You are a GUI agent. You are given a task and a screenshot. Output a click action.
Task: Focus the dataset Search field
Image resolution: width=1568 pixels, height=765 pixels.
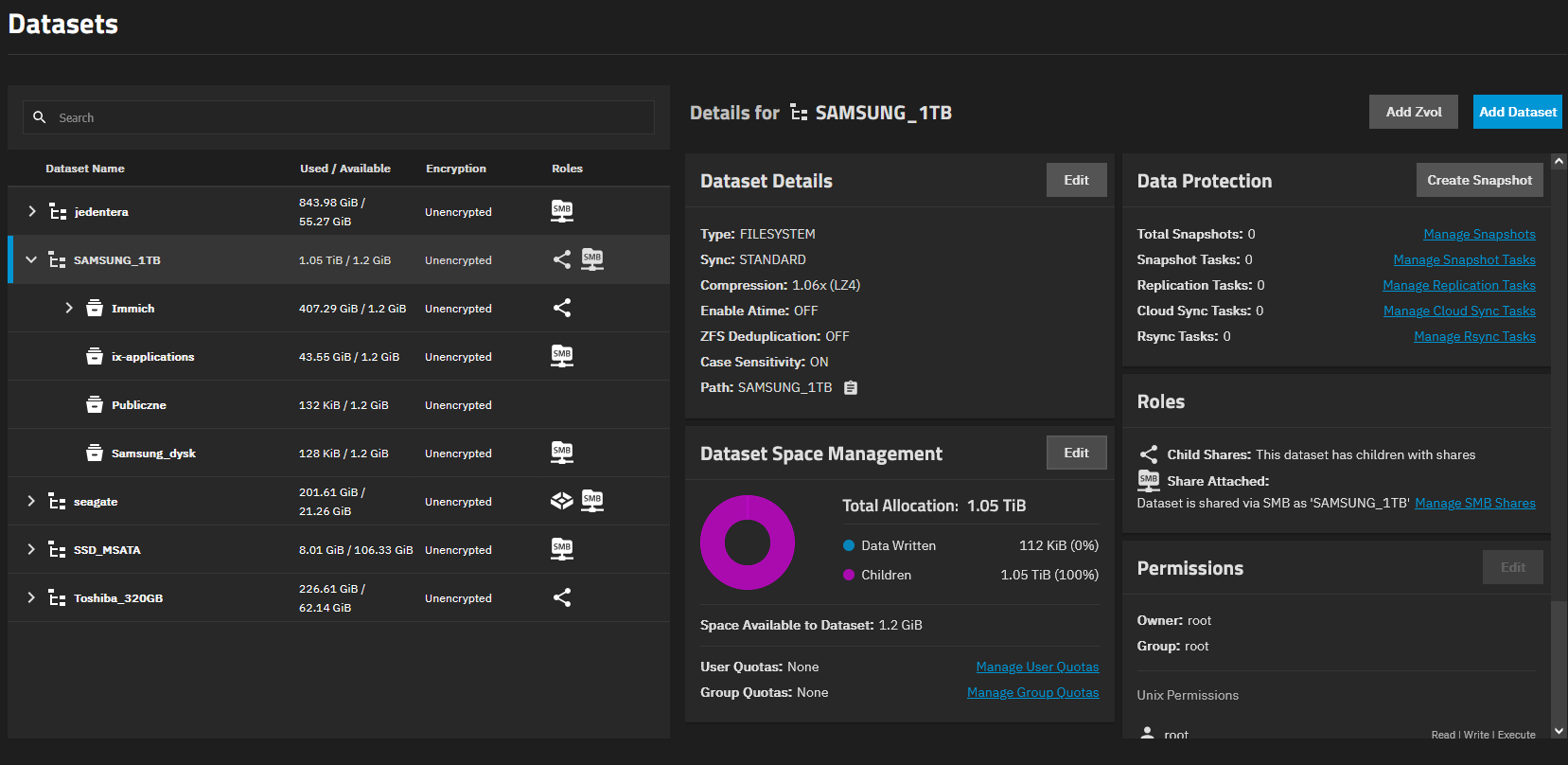(x=350, y=117)
